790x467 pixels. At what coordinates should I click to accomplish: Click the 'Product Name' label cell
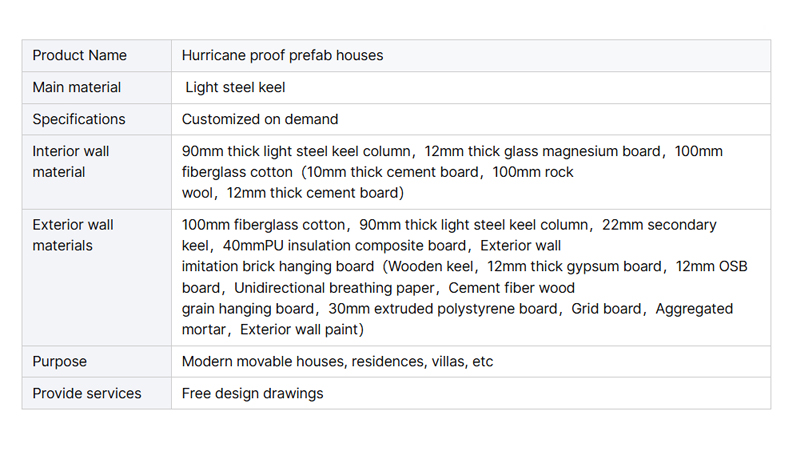point(96,55)
